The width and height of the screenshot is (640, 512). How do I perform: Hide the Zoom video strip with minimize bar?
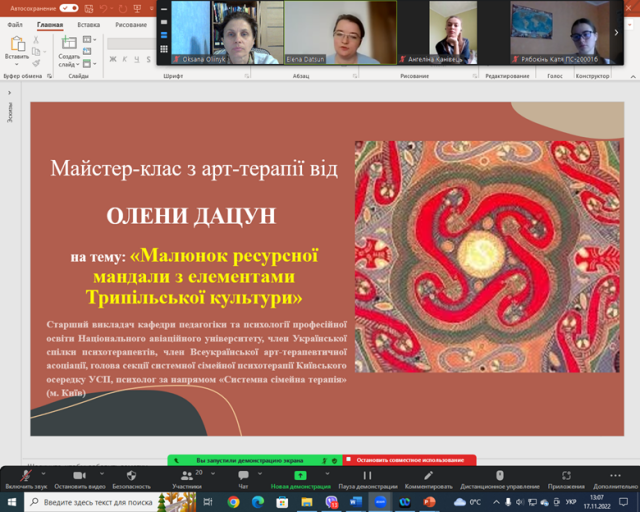pyautogui.click(x=164, y=9)
